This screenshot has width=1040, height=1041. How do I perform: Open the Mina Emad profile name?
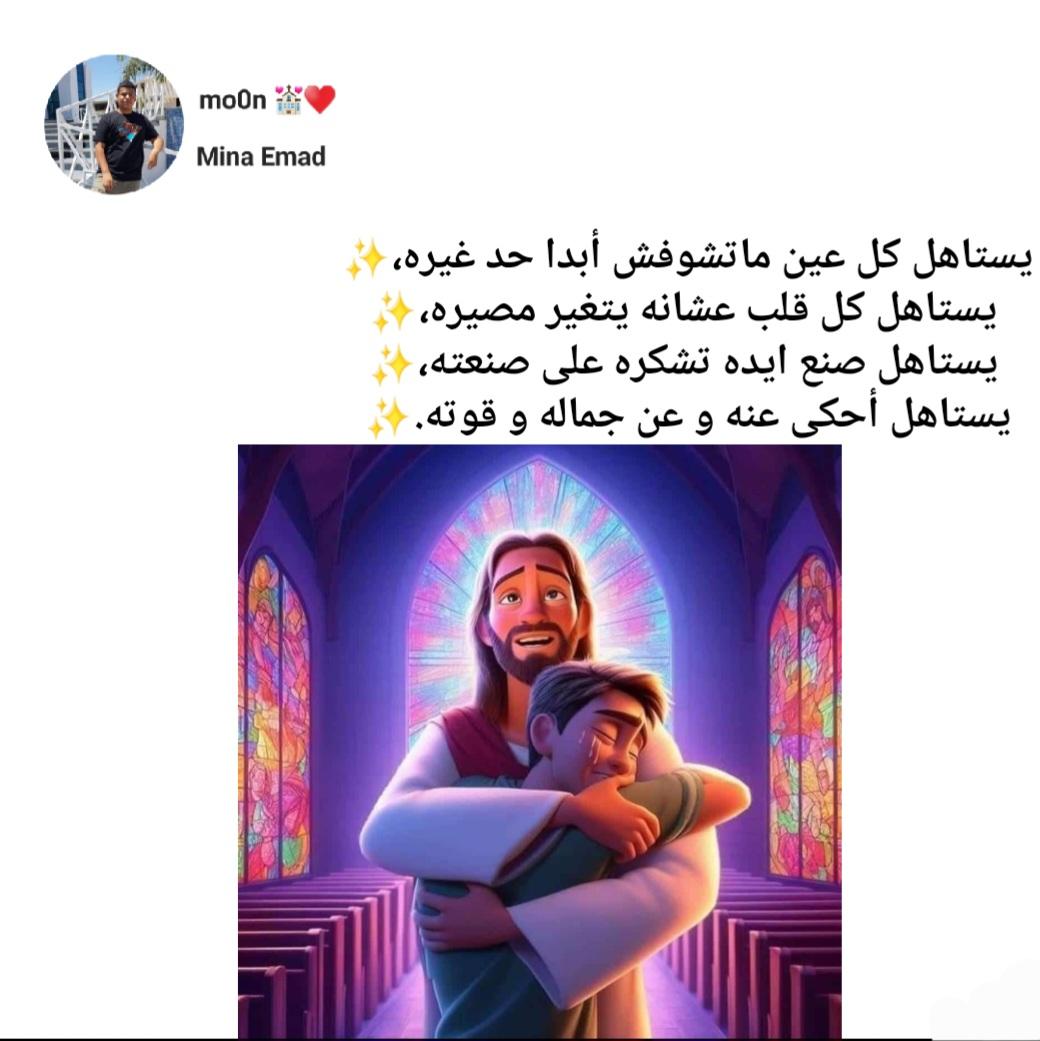261,157
